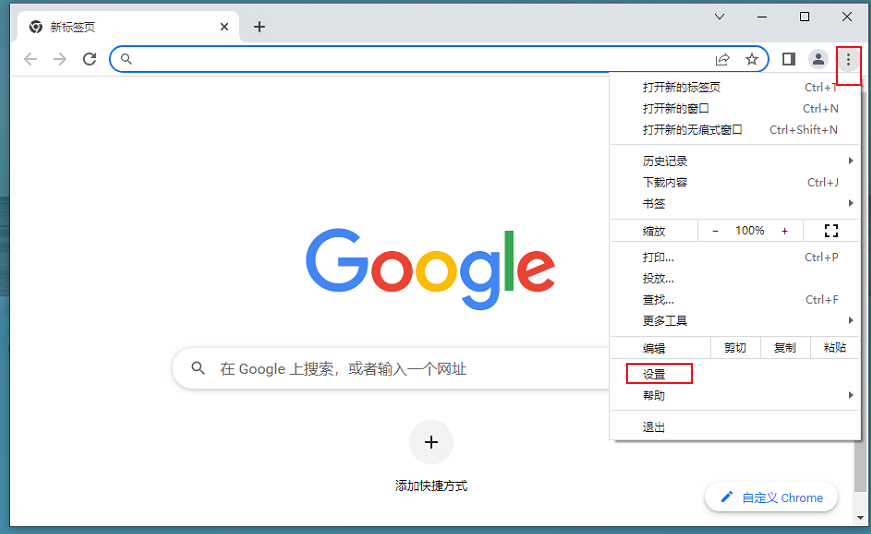This screenshot has width=871, height=534.
Task: Choose 退出 to quit Chrome
Action: pos(734,427)
